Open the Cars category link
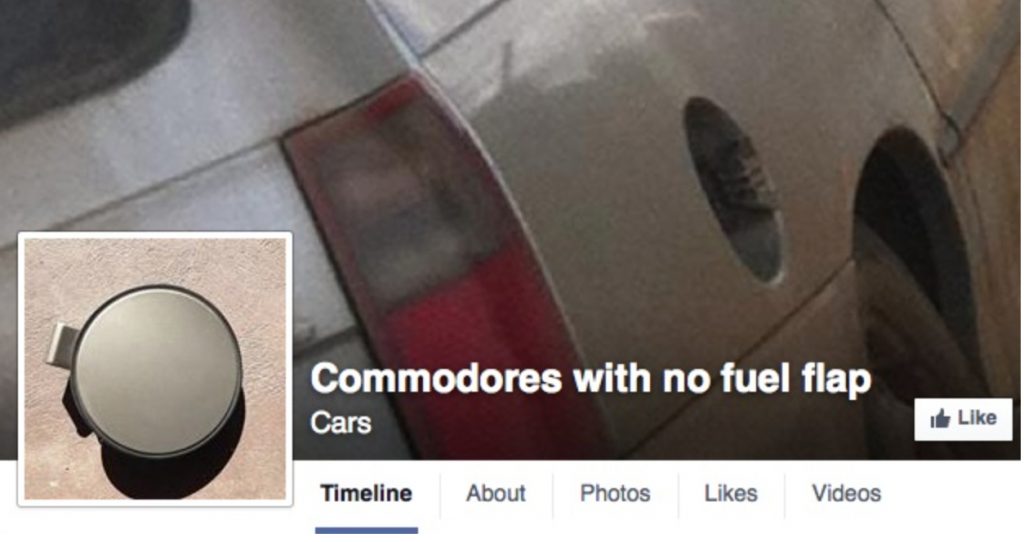Image resolution: width=1024 pixels, height=542 pixels. click(340, 422)
